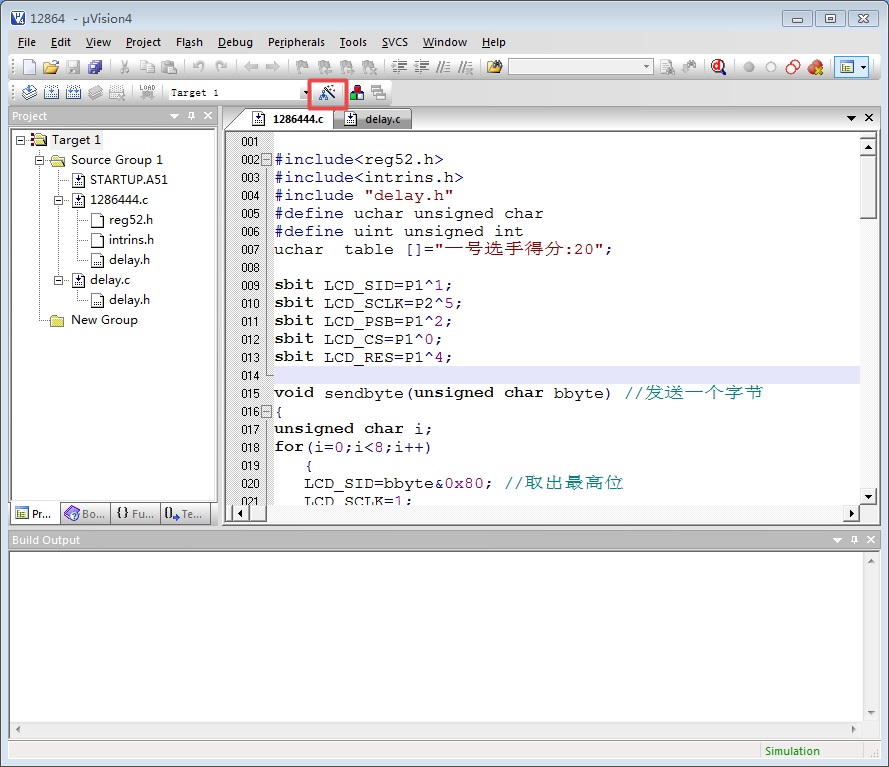Click editor horizontal scroll right arrow
889x767 pixels.
click(x=851, y=514)
